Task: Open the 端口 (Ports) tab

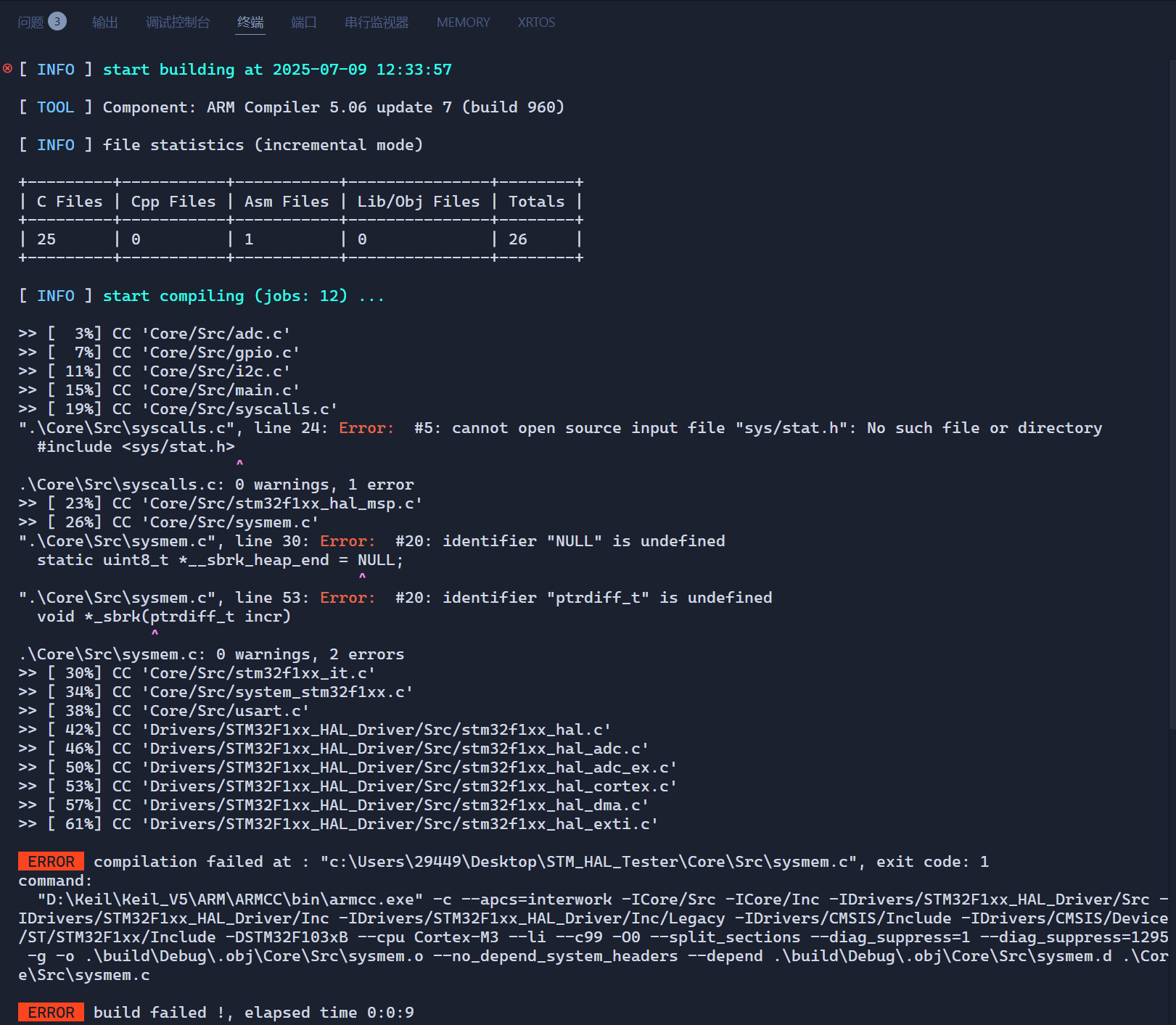Action: tap(304, 22)
